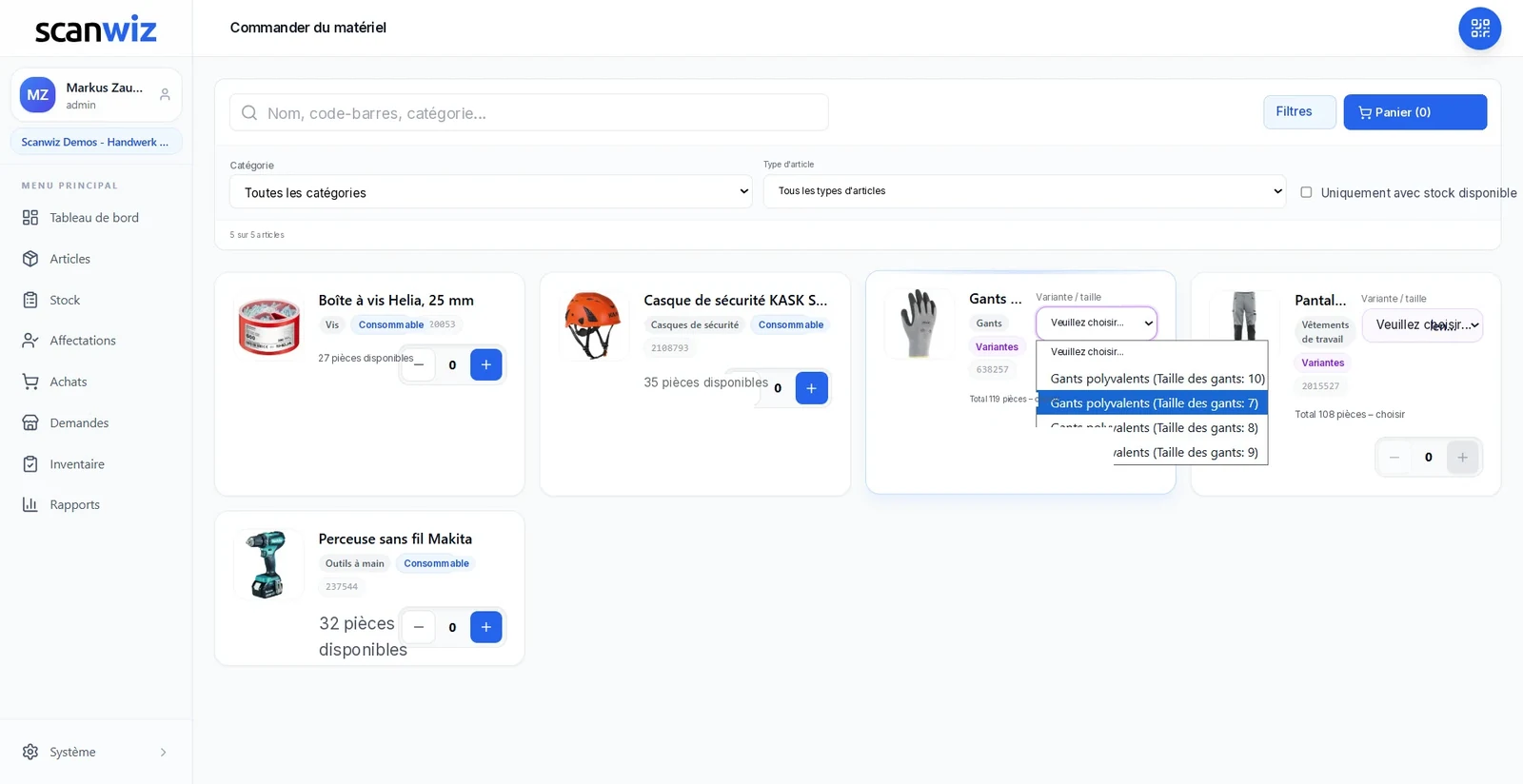This screenshot has width=1523, height=784.
Task: Click the Makita drill product image
Action: 269,564
